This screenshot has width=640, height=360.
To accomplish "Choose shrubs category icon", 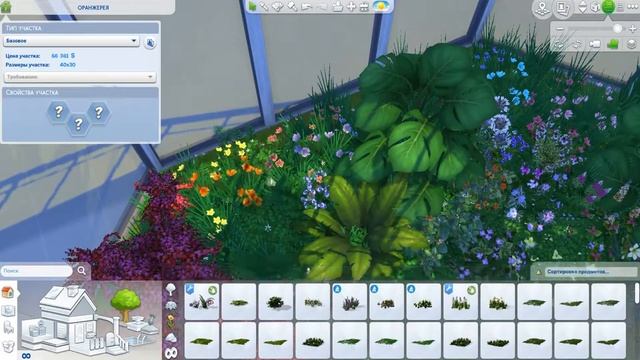I will coord(171,305).
